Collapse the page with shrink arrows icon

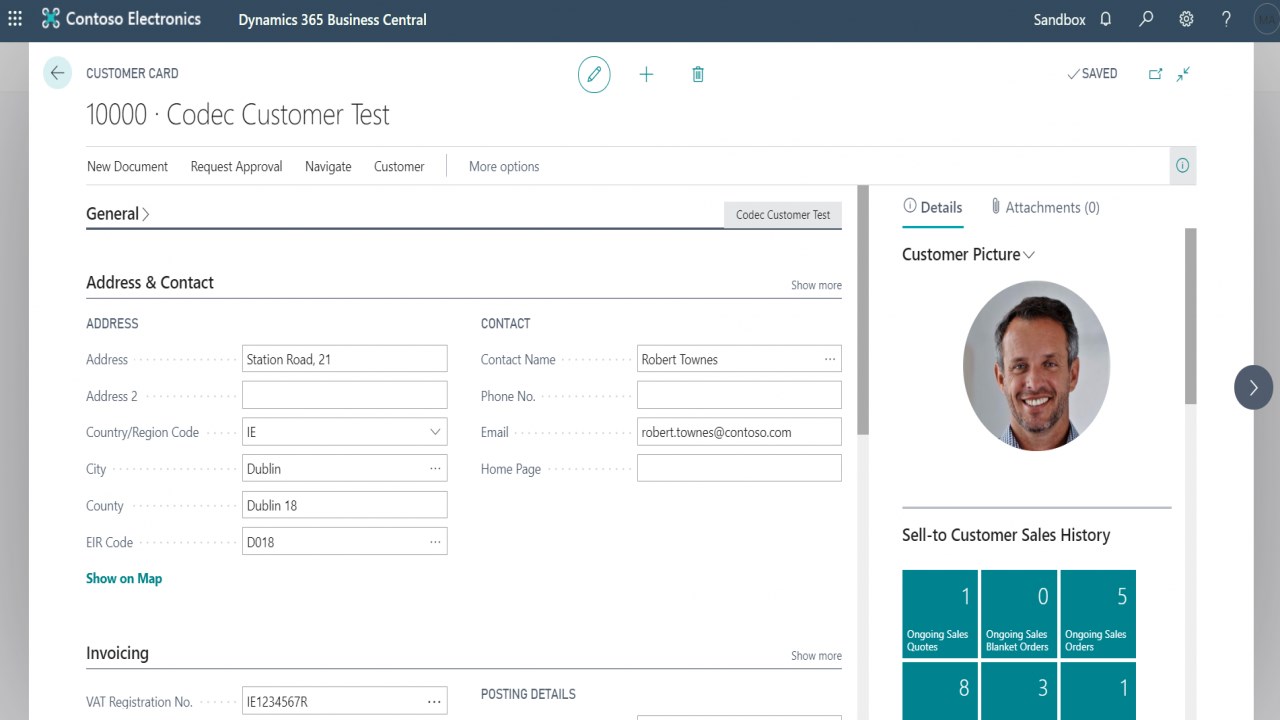pos(1183,74)
